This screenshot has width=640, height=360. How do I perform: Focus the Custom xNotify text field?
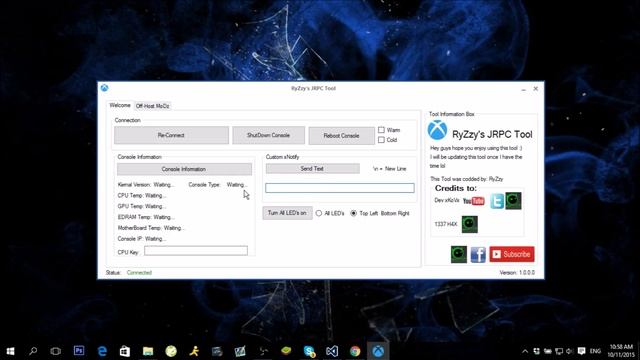pos(340,188)
